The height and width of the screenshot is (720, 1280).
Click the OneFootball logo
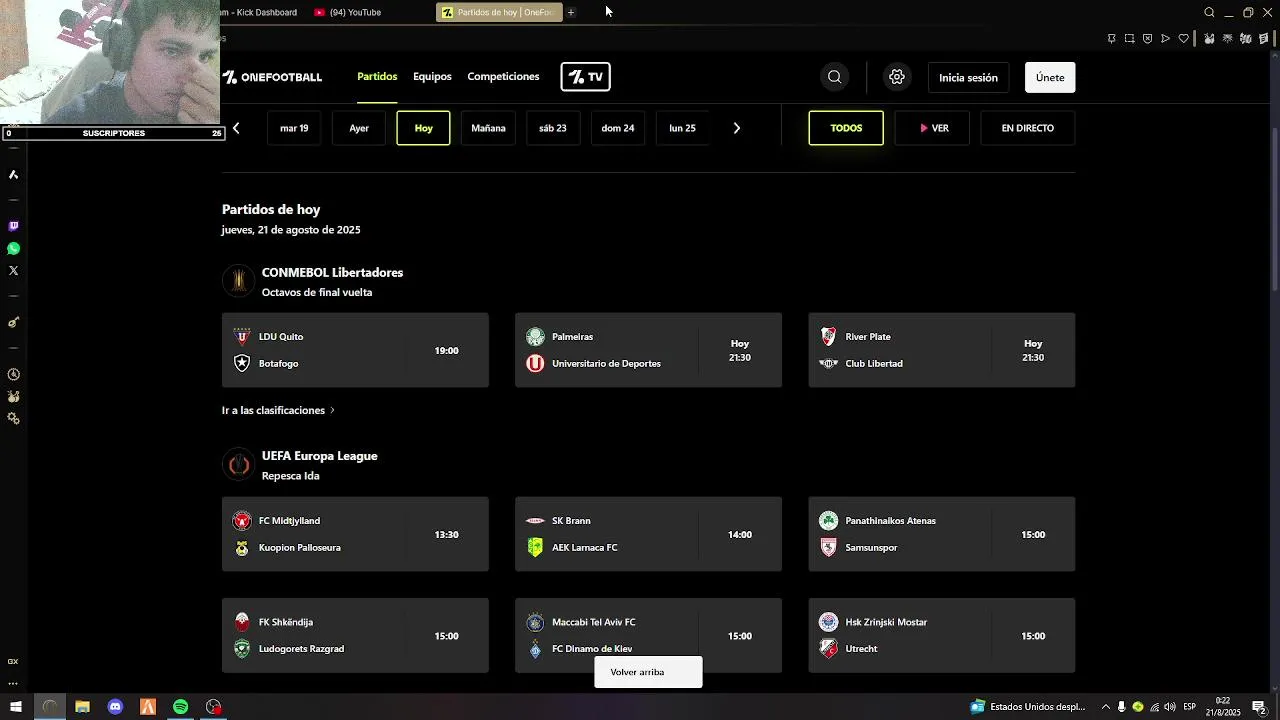(272, 77)
